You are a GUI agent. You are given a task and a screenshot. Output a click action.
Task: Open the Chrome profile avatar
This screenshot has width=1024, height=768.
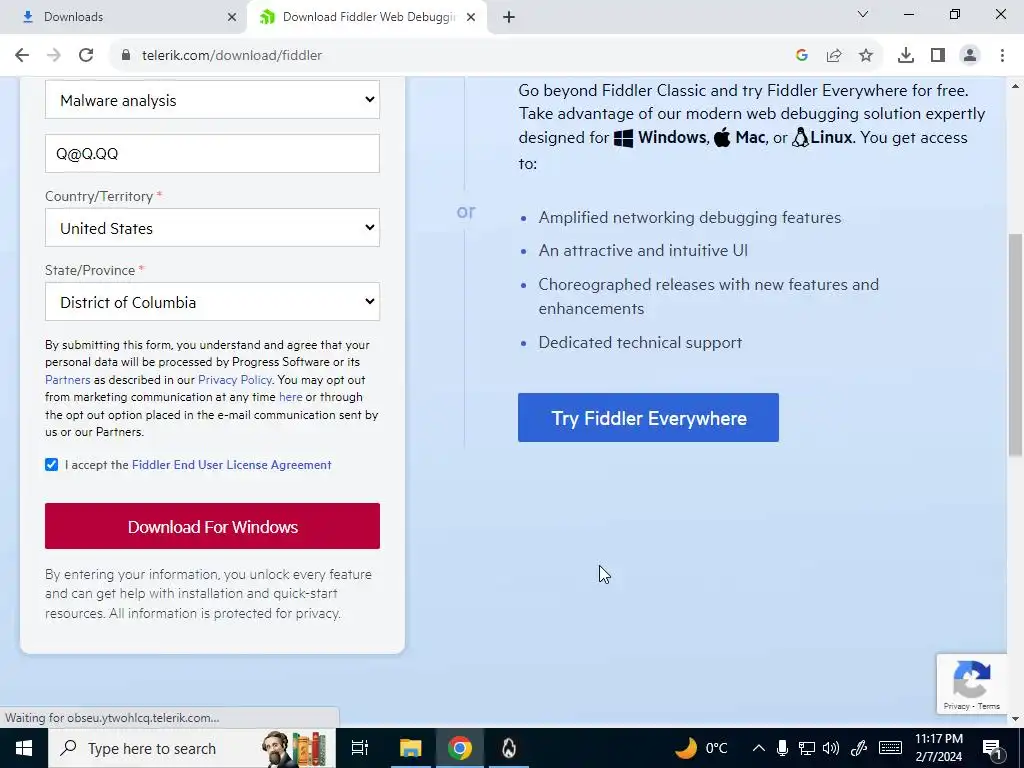point(970,55)
